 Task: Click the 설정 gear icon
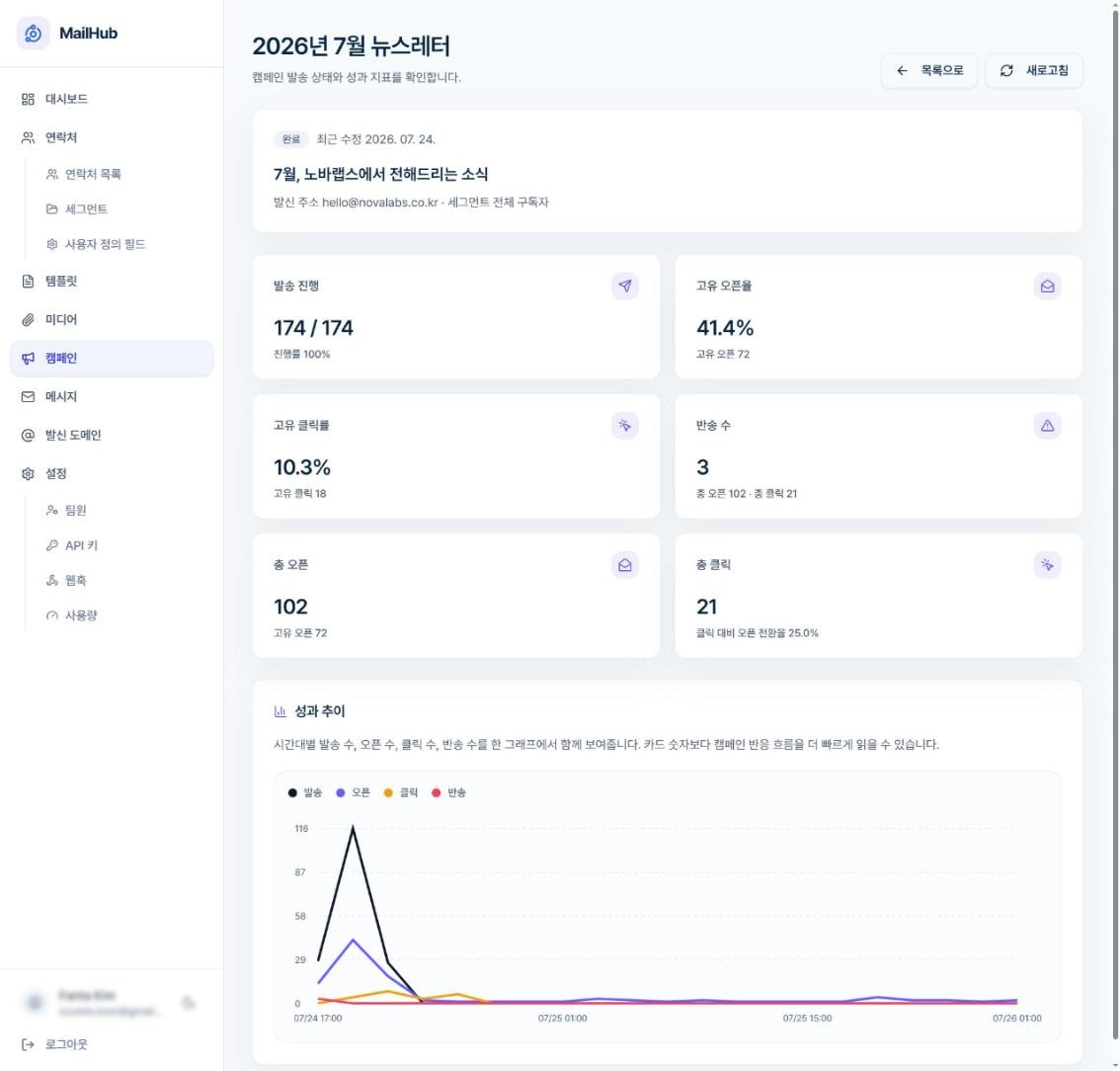28,474
